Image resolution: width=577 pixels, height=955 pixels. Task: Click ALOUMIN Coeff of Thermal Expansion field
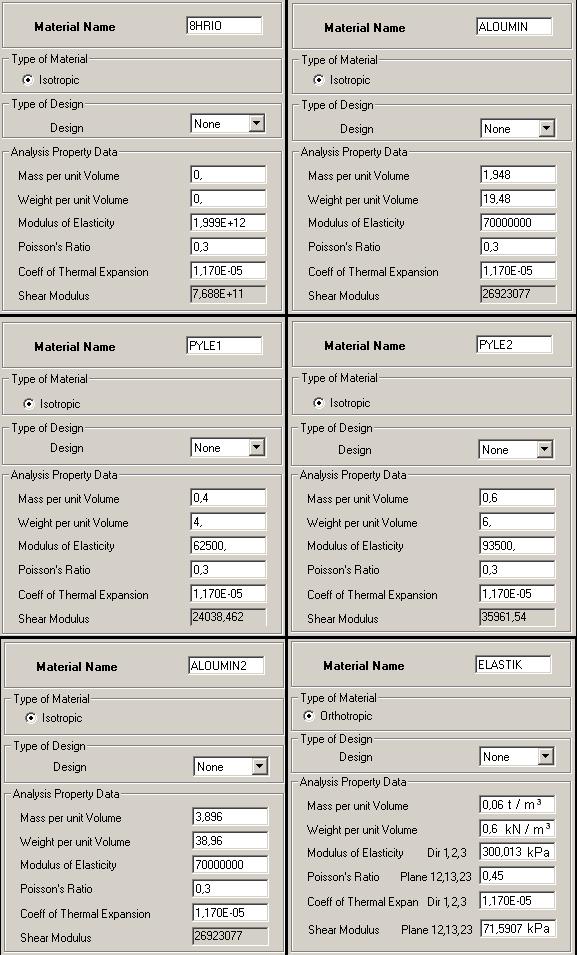click(518, 270)
